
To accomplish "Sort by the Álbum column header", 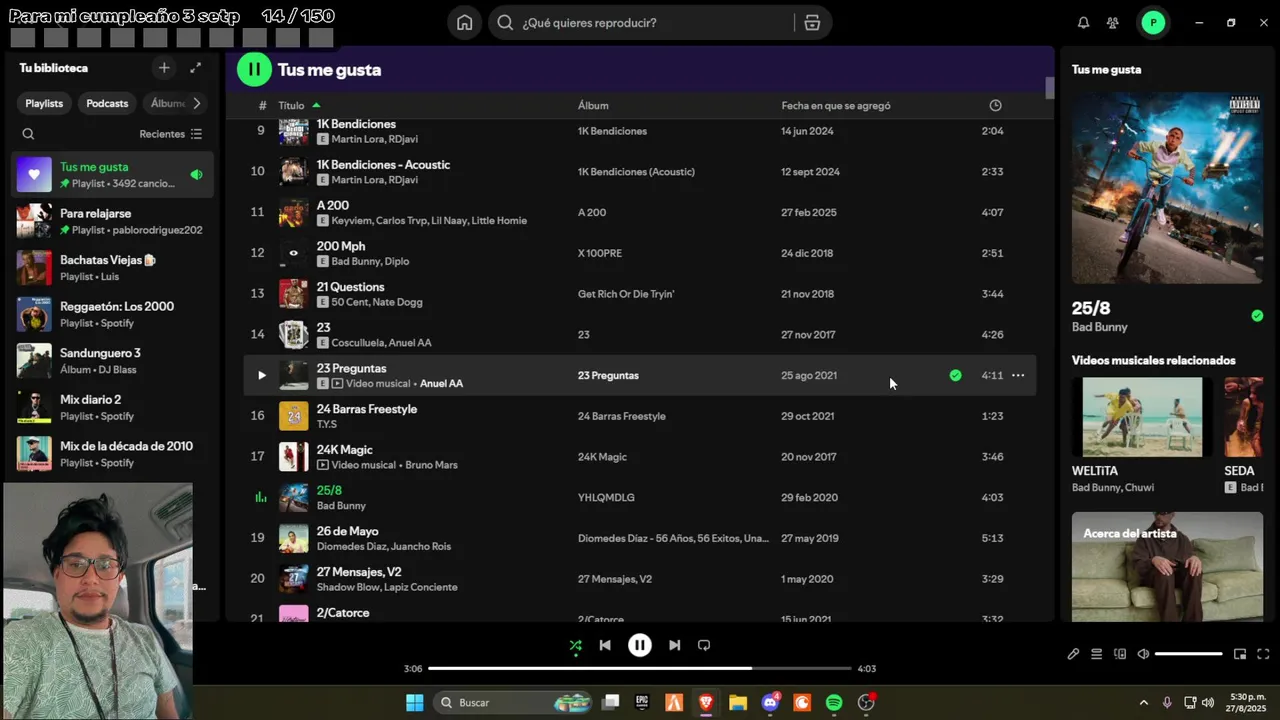I will pos(593,105).
